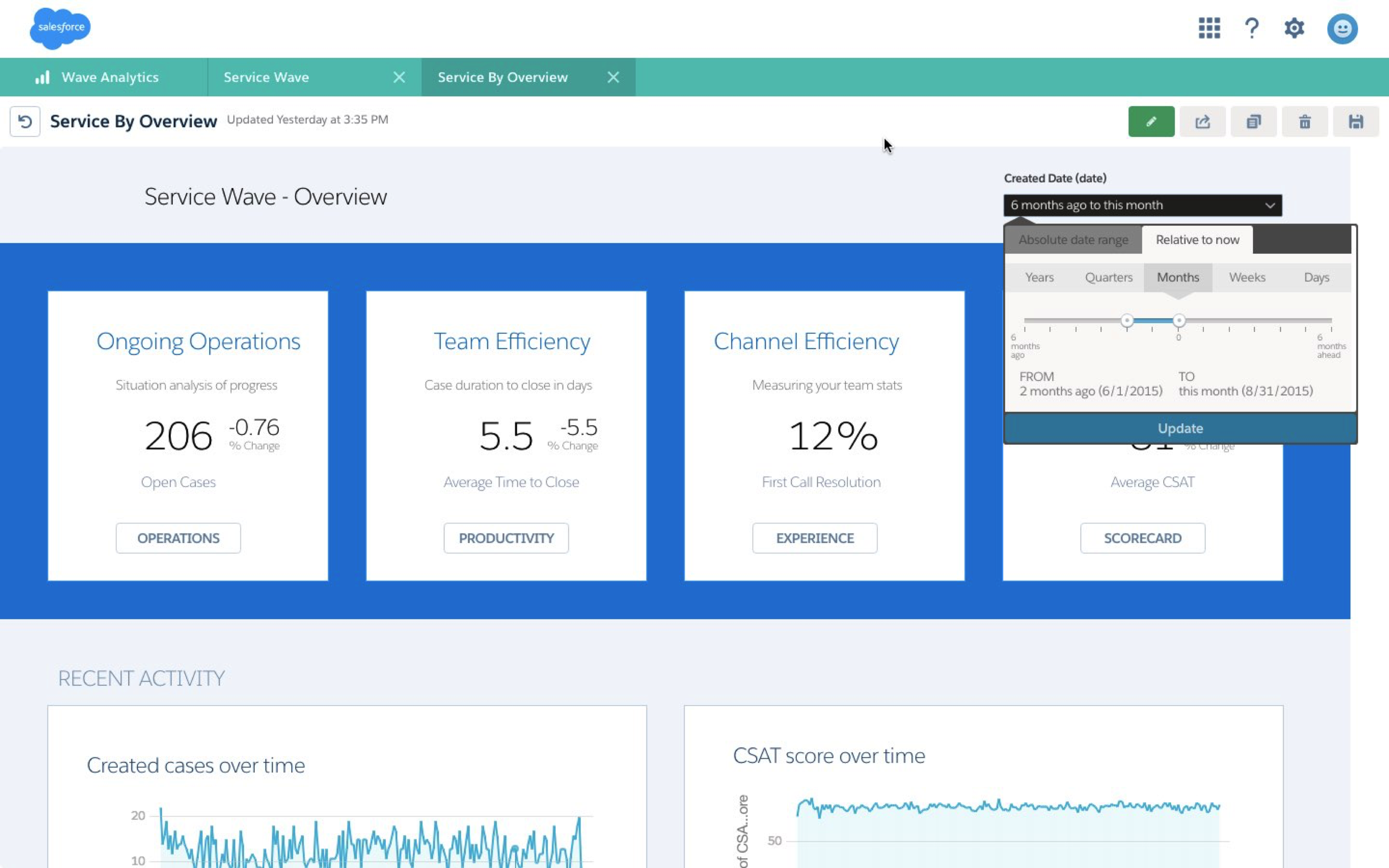Image resolution: width=1389 pixels, height=868 pixels.
Task: Click the FROM slider handle in the date picker
Action: point(1126,320)
